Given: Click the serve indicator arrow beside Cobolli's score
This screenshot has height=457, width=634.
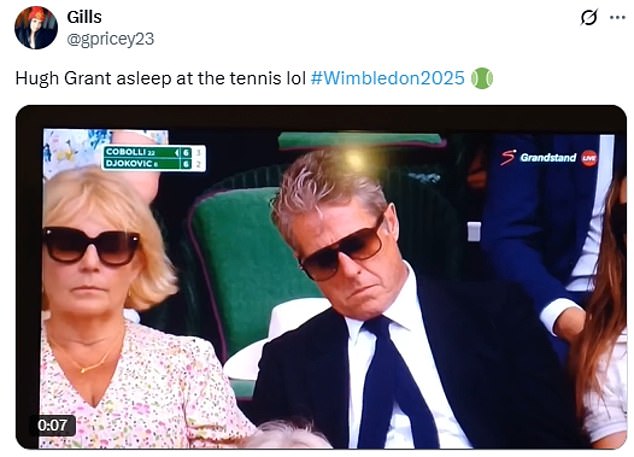Looking at the screenshot, I should tap(176, 152).
